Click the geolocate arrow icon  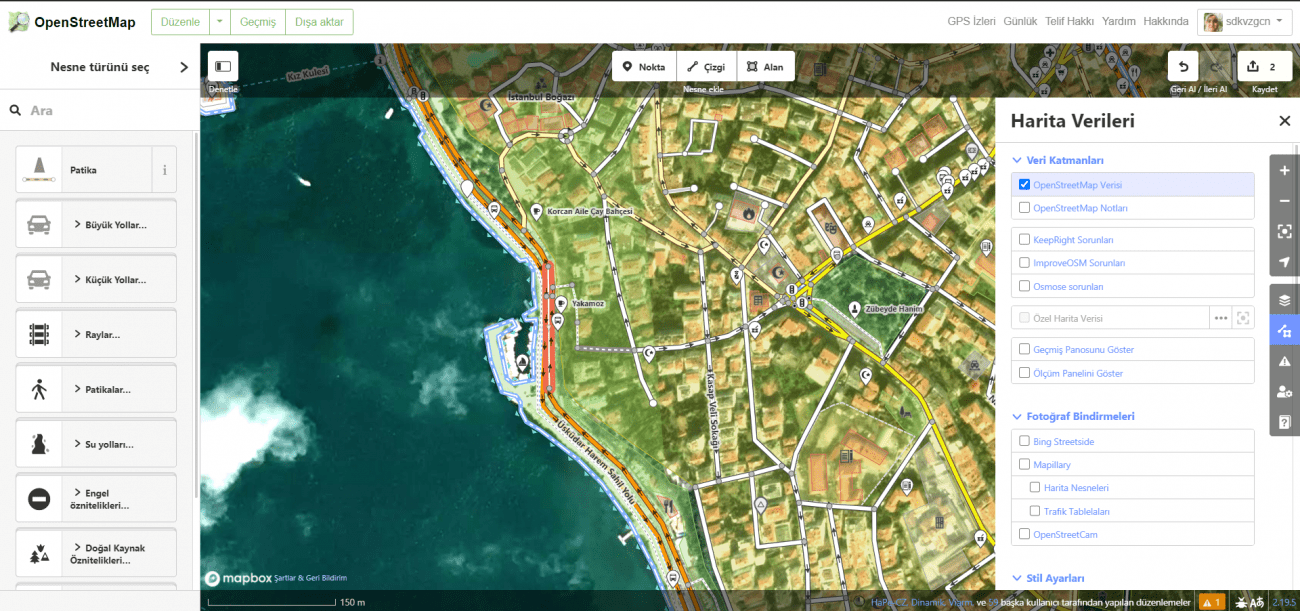pos(1284,262)
